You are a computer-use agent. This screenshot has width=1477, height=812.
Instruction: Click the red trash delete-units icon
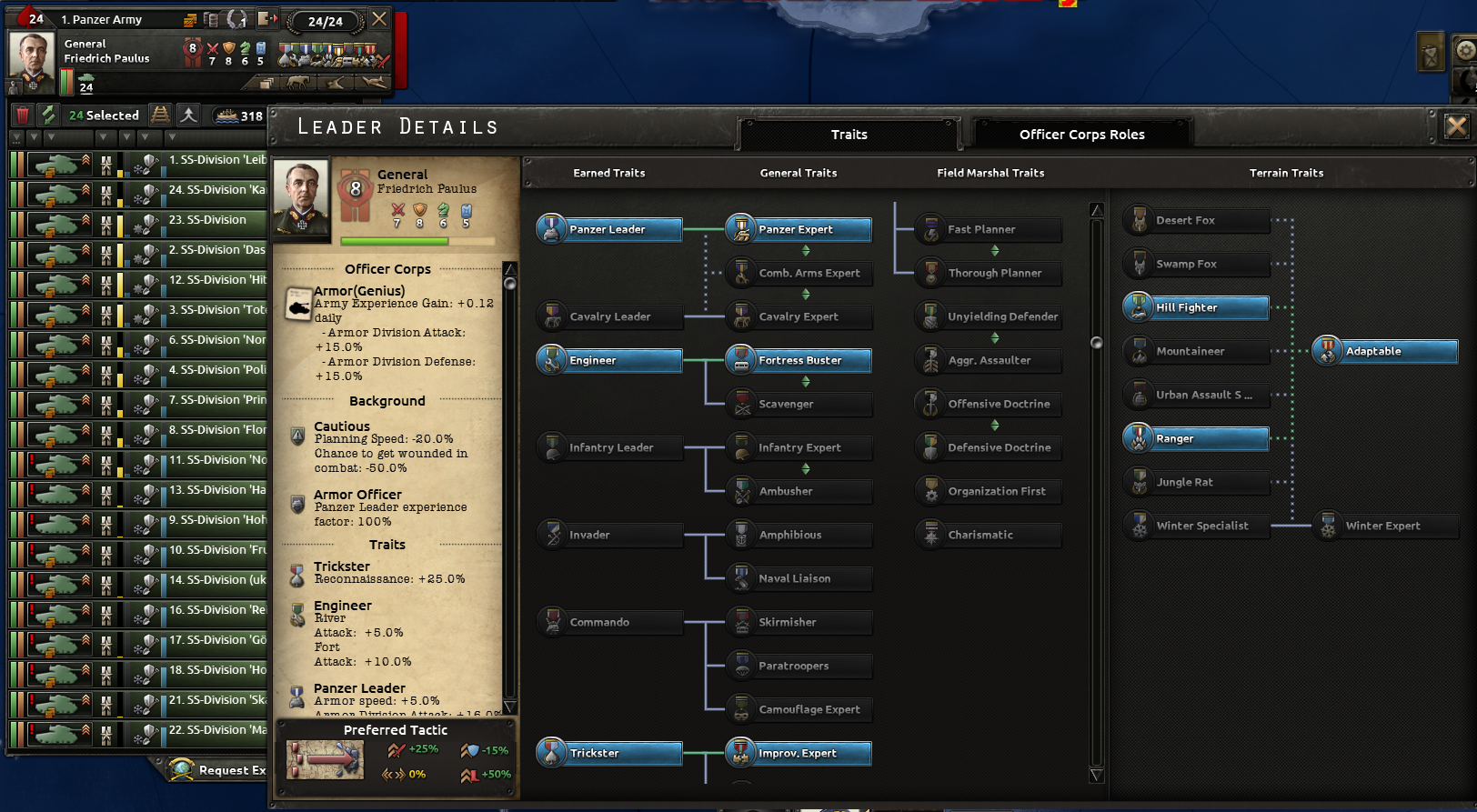[23, 115]
